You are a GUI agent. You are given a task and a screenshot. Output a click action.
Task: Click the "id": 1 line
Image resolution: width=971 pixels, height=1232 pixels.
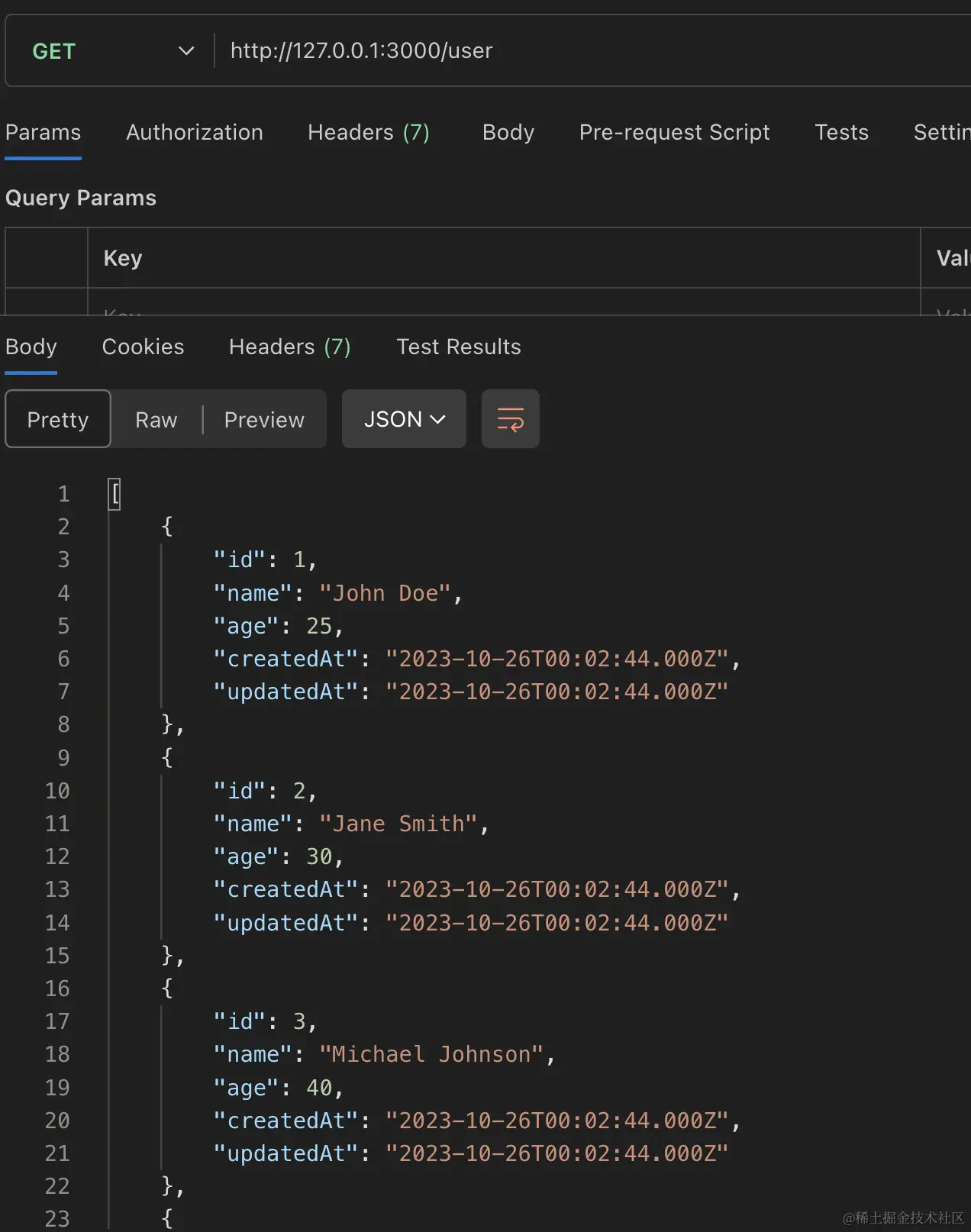265,560
